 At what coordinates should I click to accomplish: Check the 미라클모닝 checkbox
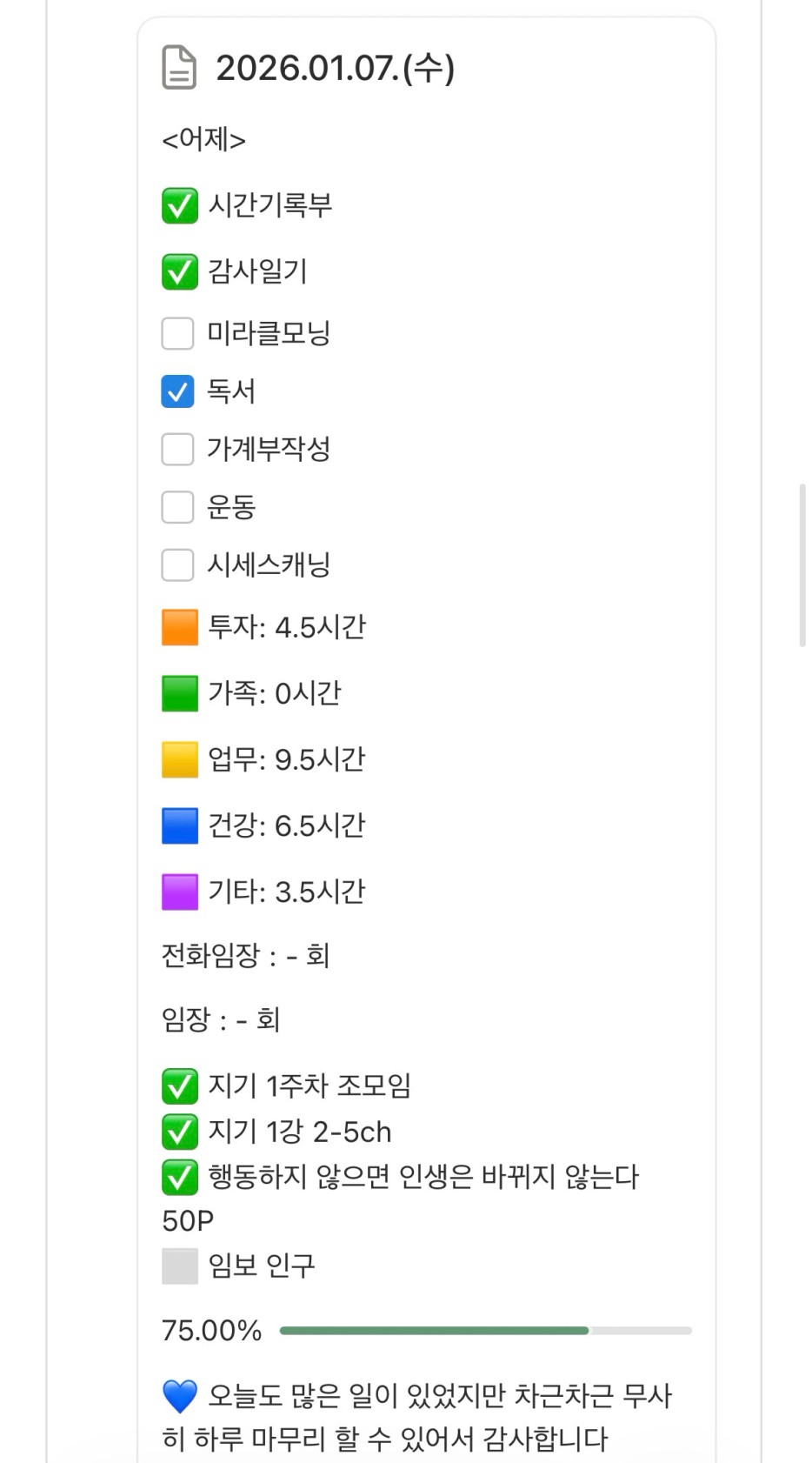point(177,333)
